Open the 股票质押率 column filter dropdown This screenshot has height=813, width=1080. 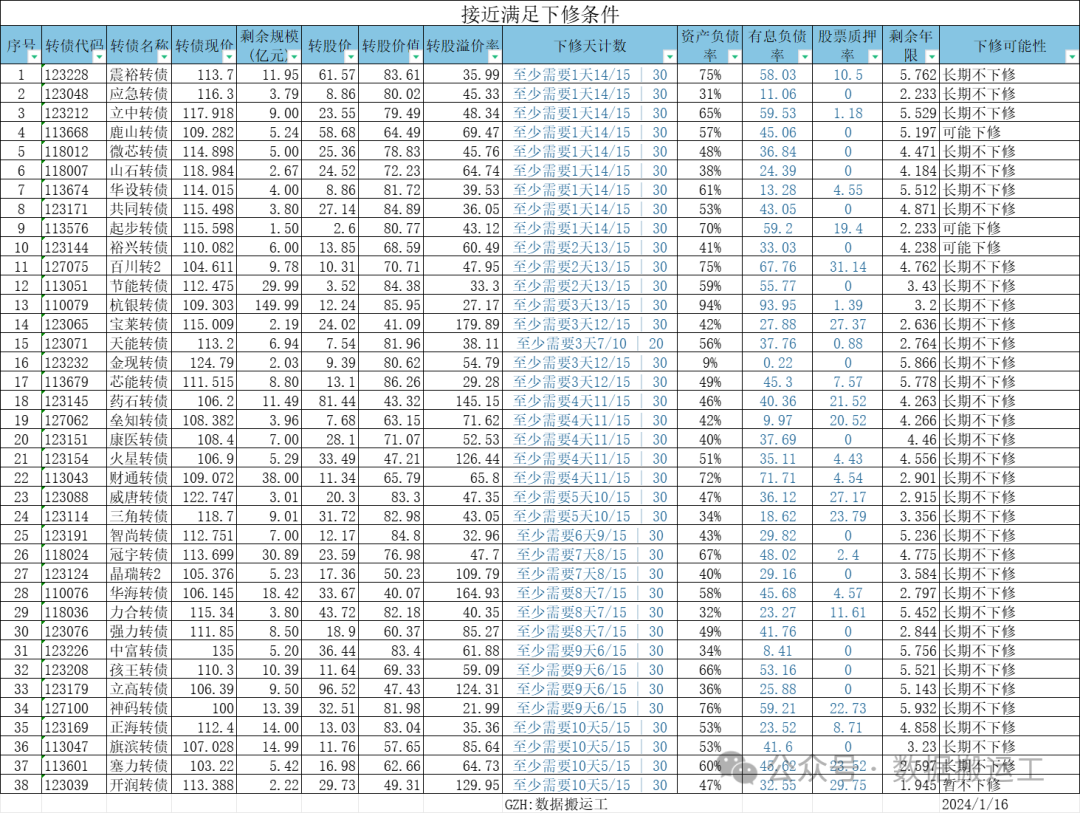pyautogui.click(x=875, y=56)
